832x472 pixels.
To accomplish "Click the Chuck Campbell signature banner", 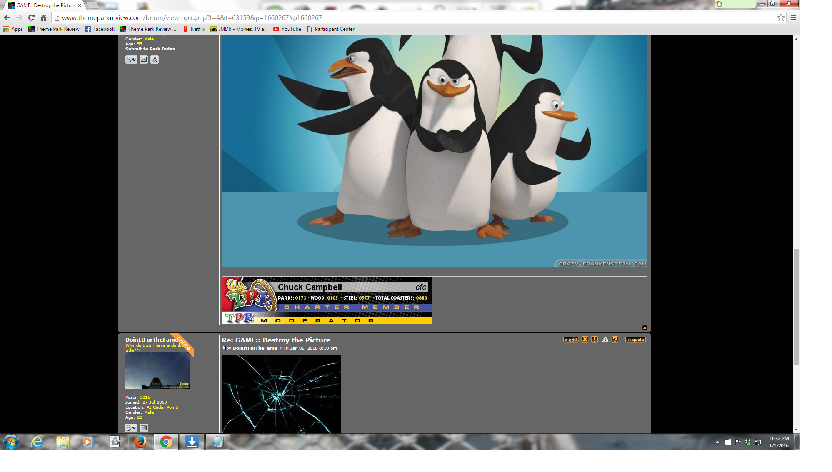I will pyautogui.click(x=327, y=294).
